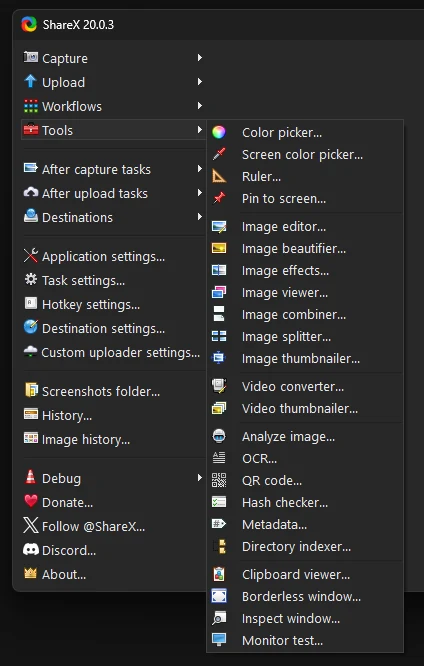Click the Image editor icon
This screenshot has height=666, width=424.
pyautogui.click(x=219, y=226)
